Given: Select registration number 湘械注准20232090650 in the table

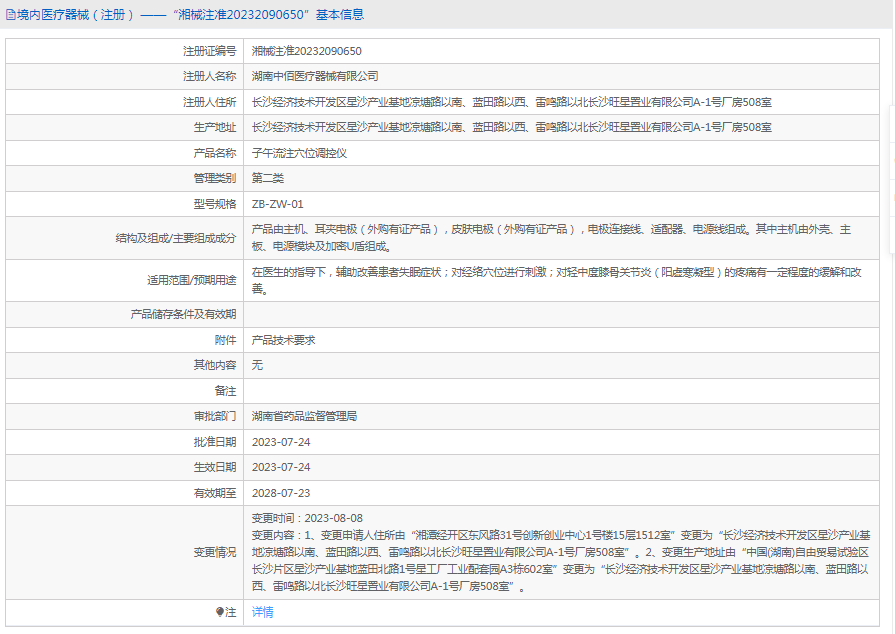Looking at the screenshot, I should 307,51.
